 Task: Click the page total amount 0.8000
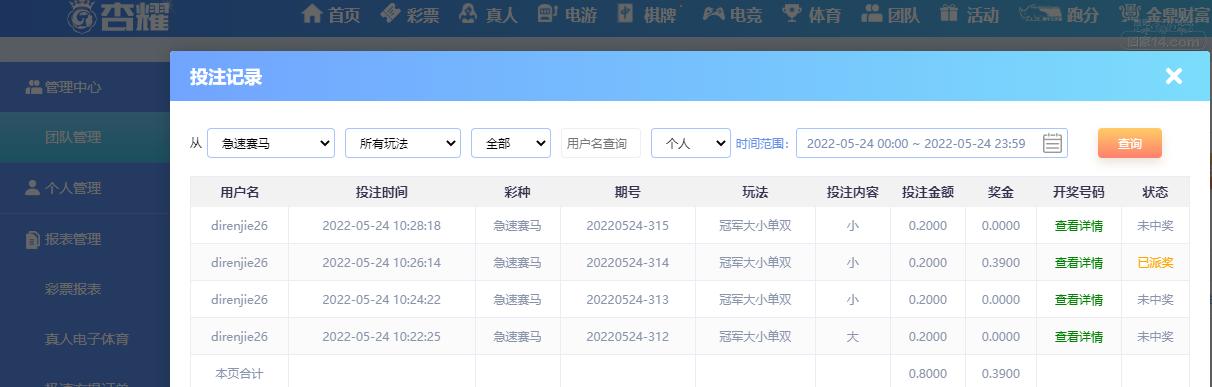(927, 373)
